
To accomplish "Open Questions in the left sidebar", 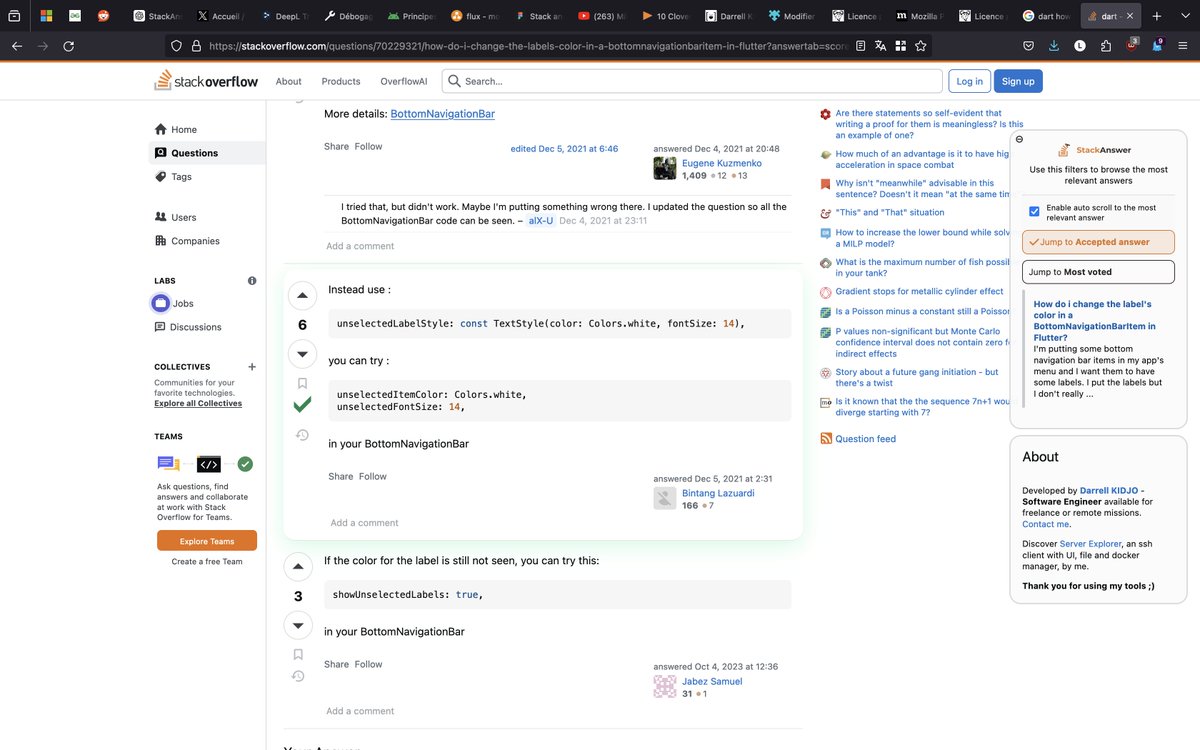I will (207, 153).
